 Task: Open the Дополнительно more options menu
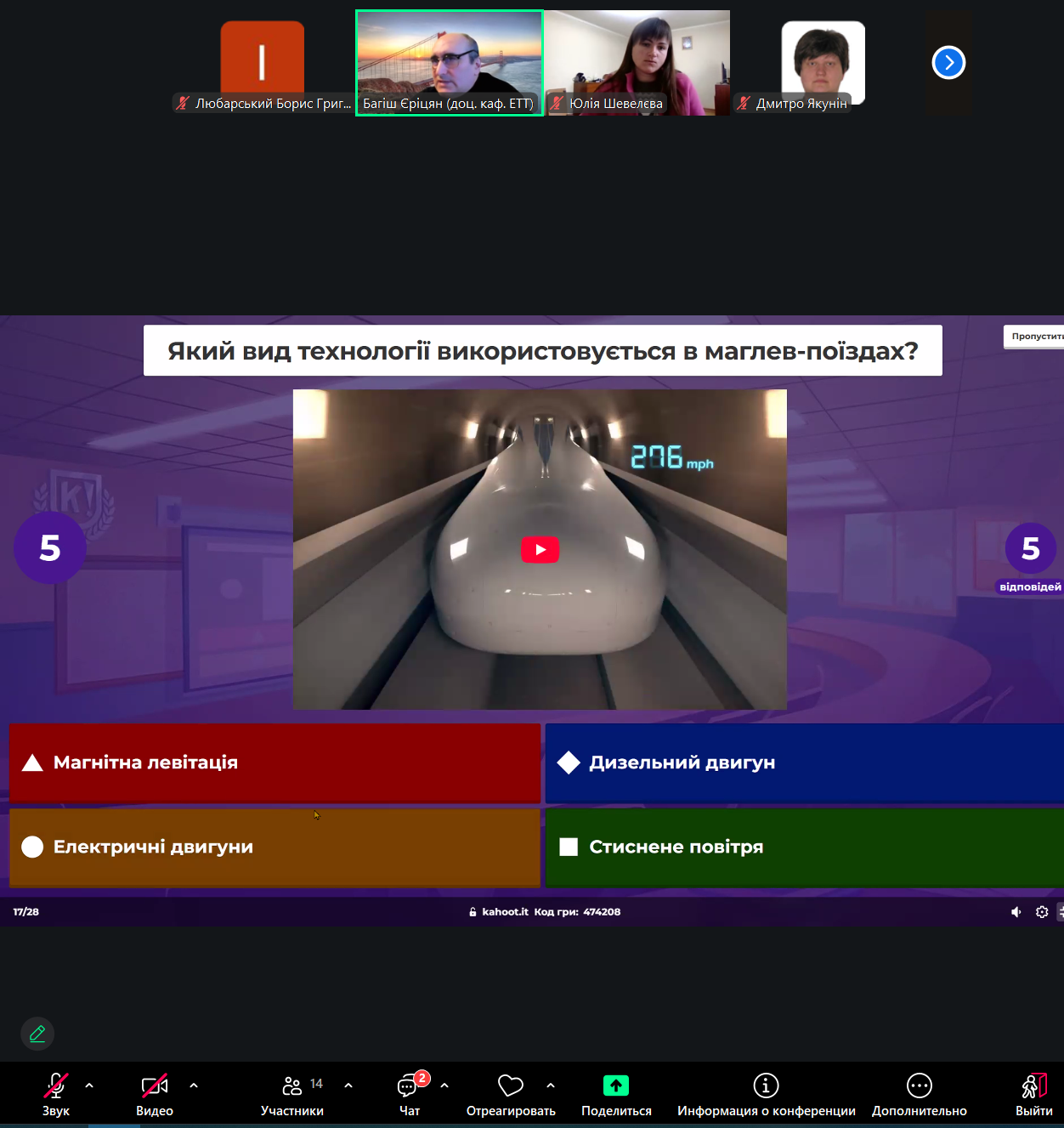[920, 1095]
